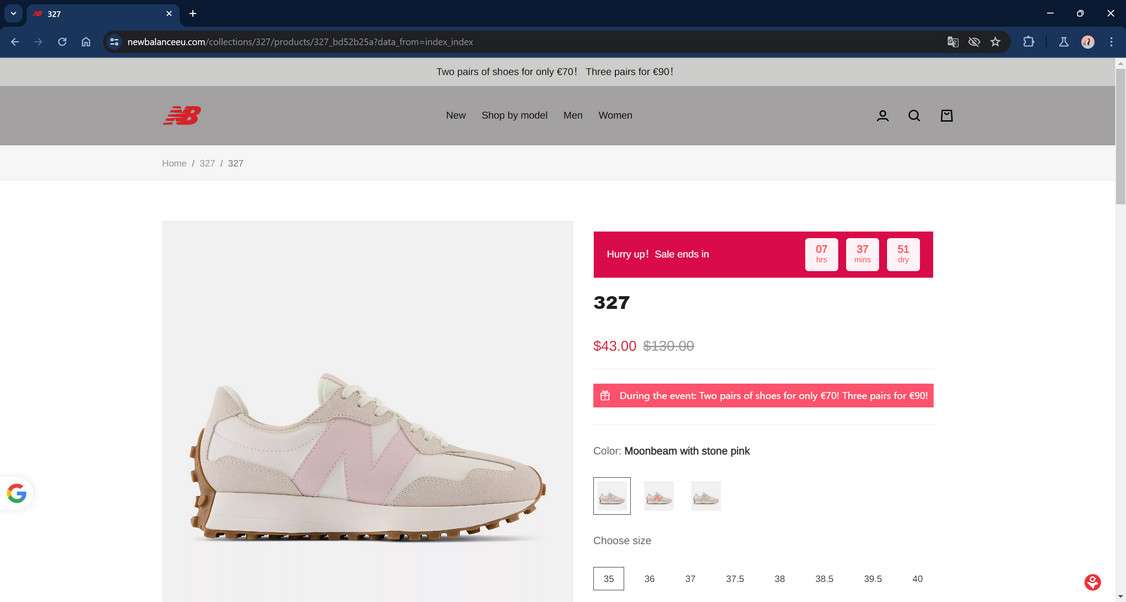Go to the Home breadcrumb link
The height and width of the screenshot is (602, 1126).
[174, 163]
